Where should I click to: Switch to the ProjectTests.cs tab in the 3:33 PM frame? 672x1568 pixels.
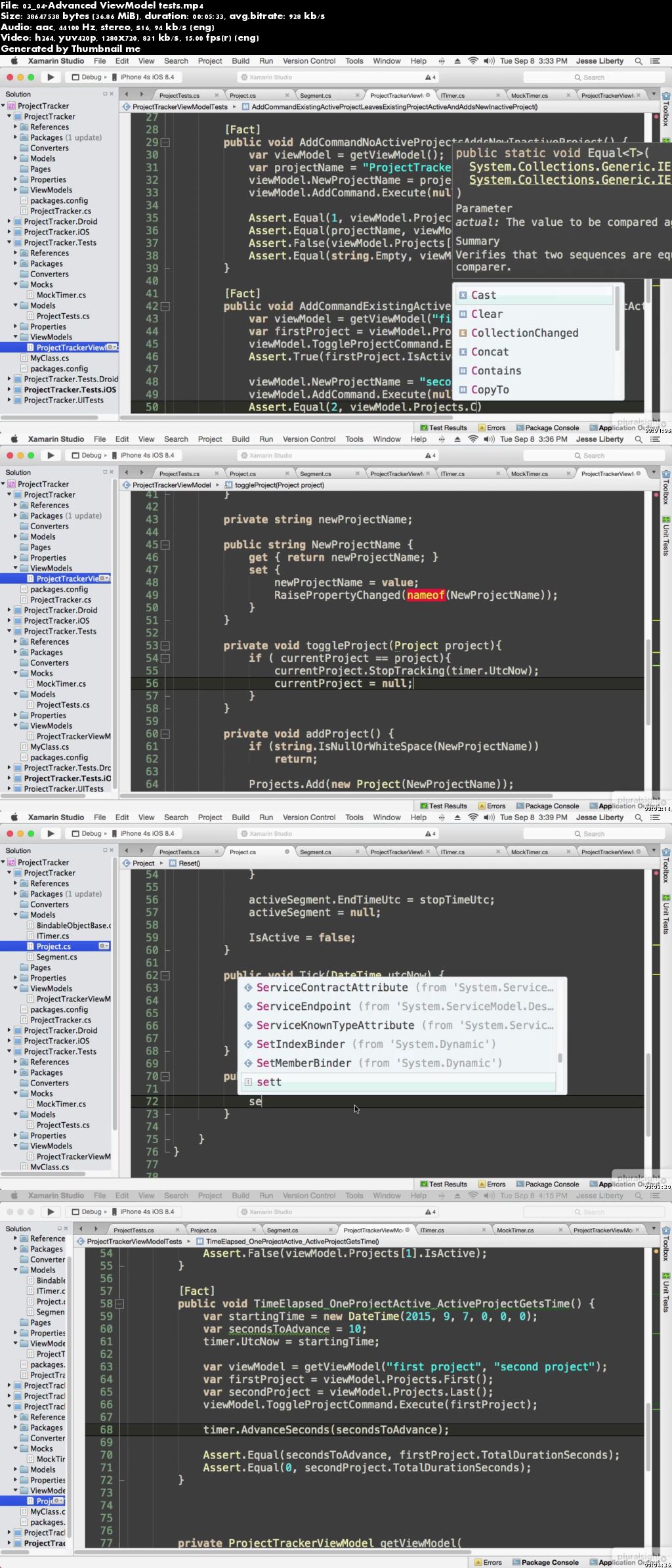click(x=179, y=95)
